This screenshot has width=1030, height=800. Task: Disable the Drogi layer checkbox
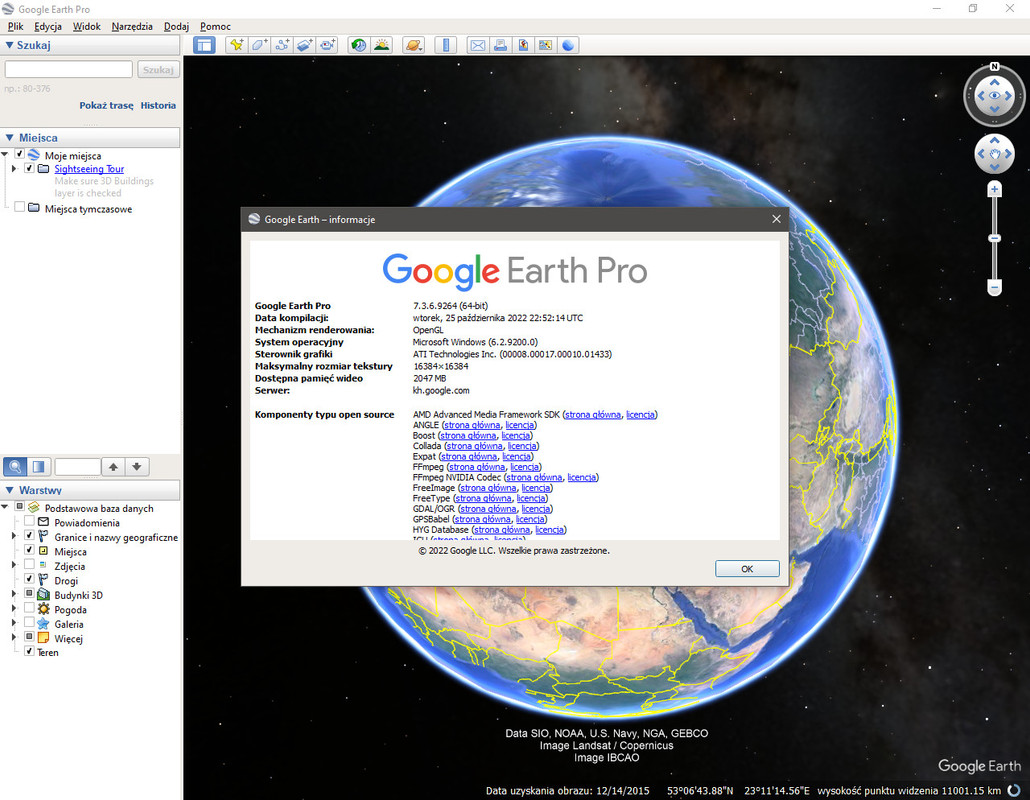pos(29,579)
